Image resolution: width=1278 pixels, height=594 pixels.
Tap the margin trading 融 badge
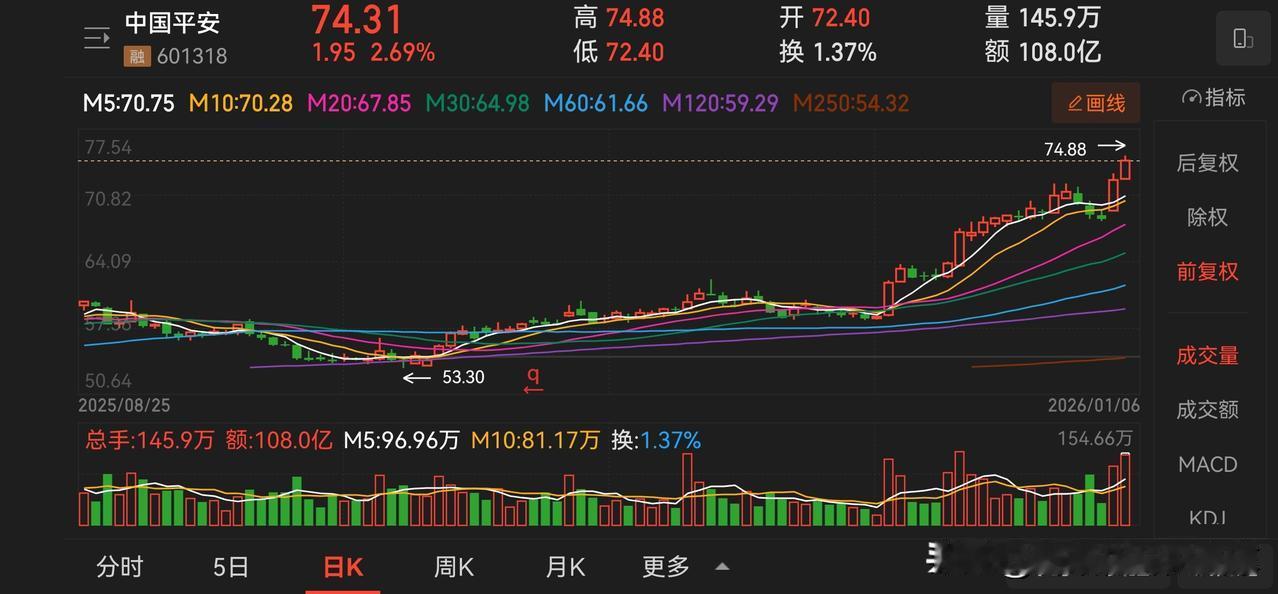135,56
